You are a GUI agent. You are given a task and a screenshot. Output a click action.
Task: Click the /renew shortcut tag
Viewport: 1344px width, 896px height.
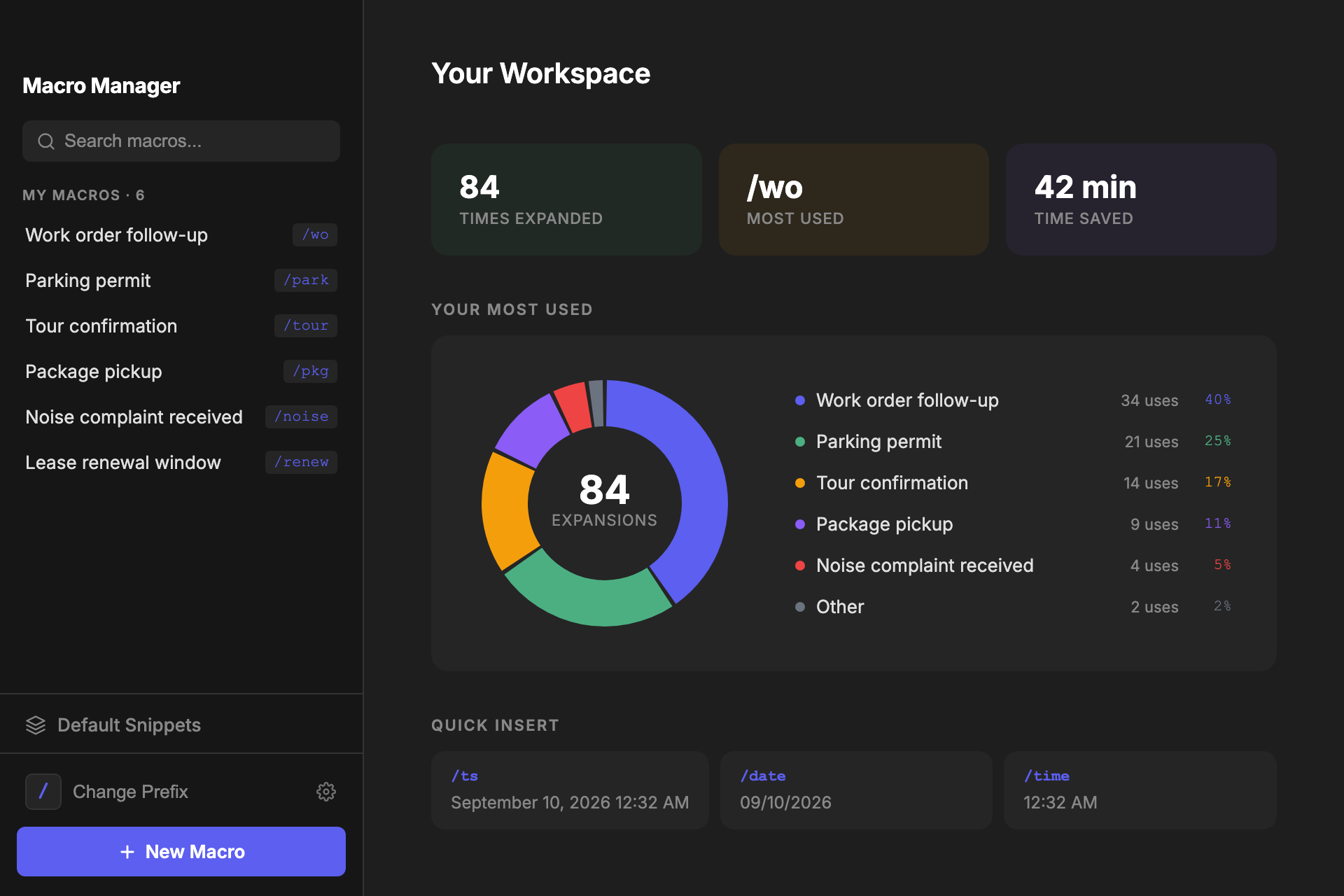coord(301,463)
